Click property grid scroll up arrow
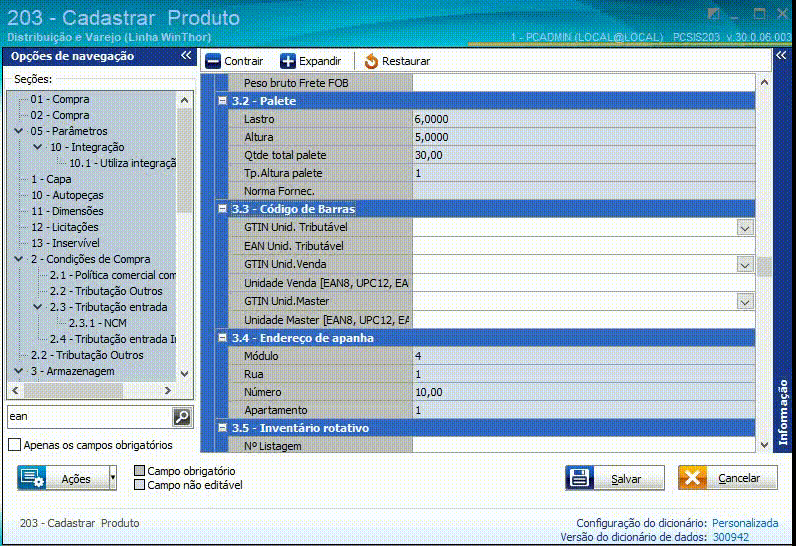Image resolution: width=796 pixels, height=546 pixels. pyautogui.click(x=765, y=81)
